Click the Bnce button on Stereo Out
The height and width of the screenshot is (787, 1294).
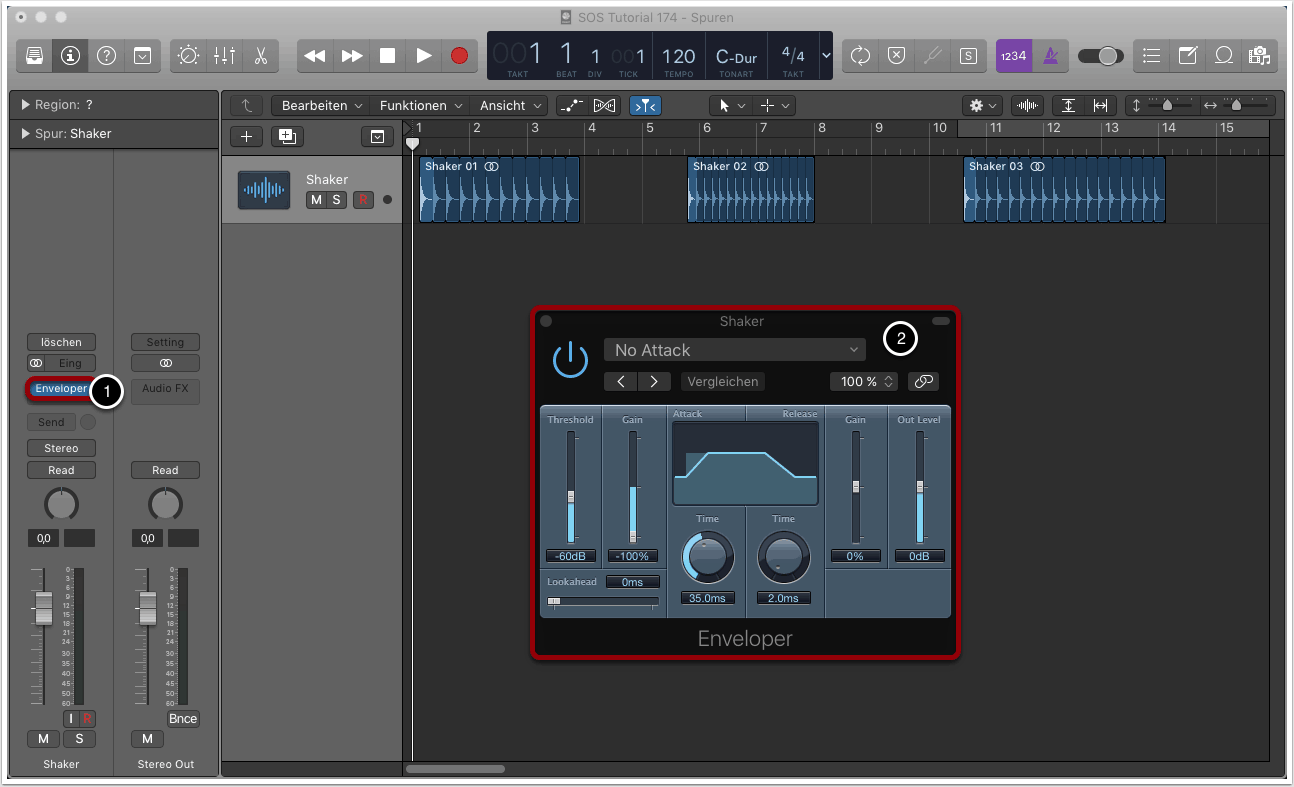183,719
